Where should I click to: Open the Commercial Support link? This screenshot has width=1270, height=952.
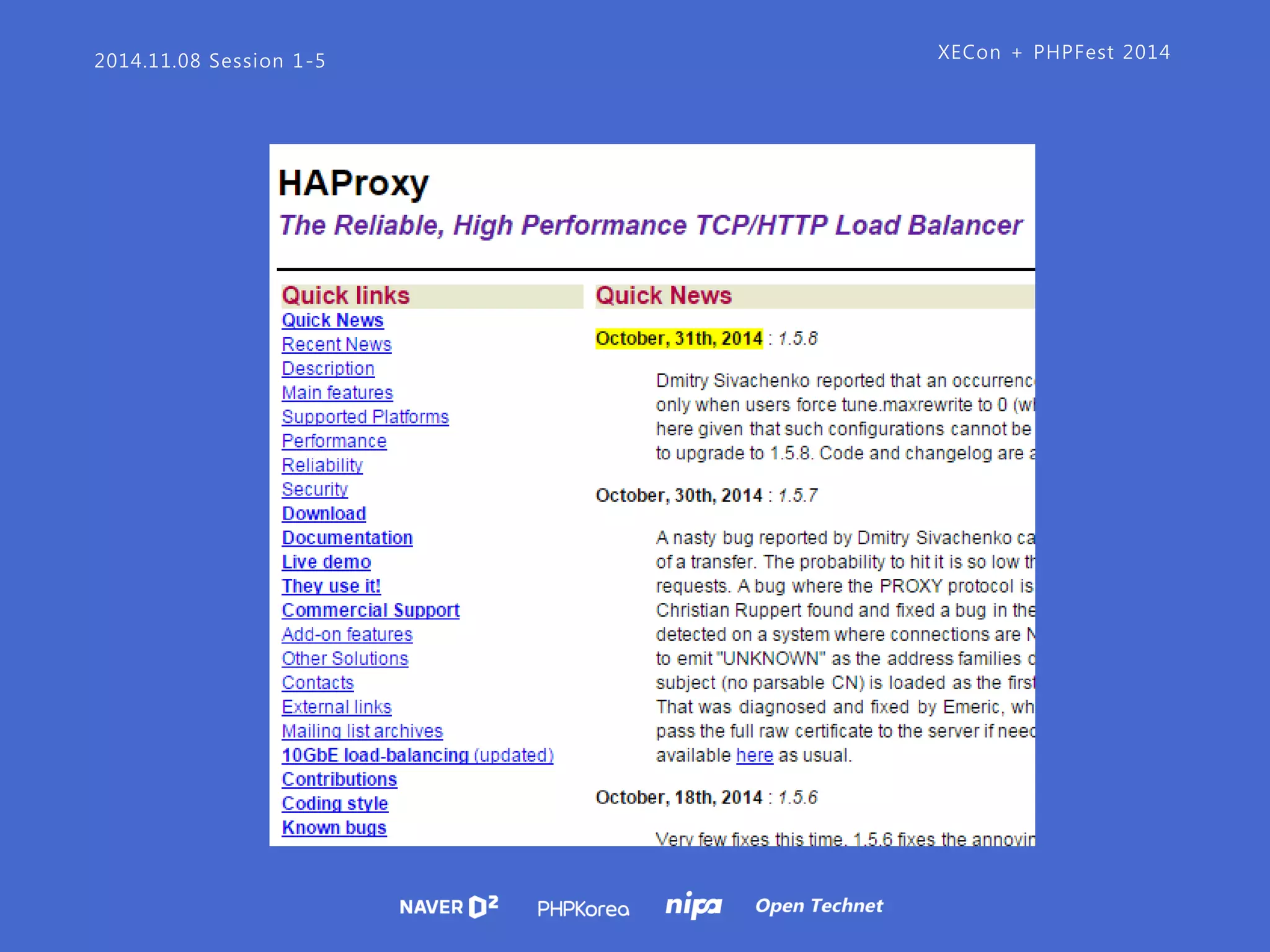(370, 610)
